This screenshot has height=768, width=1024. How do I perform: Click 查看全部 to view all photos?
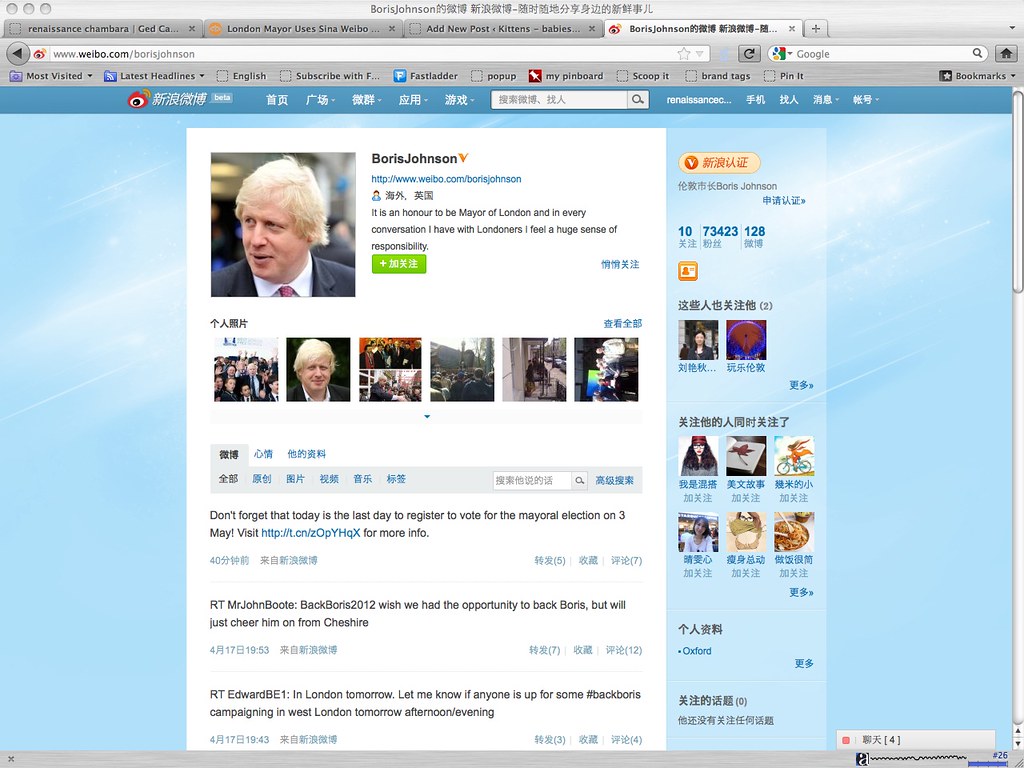click(622, 323)
